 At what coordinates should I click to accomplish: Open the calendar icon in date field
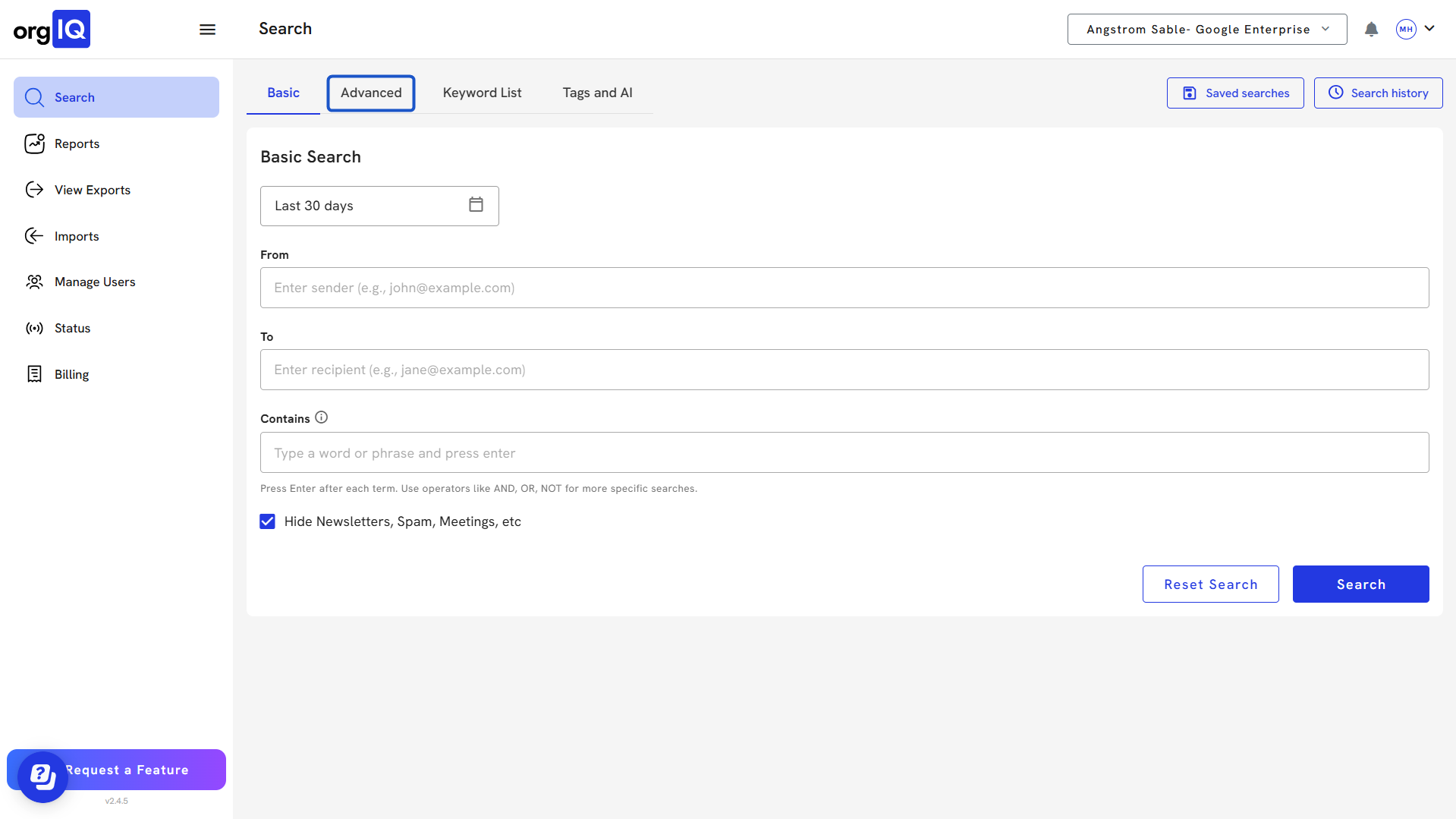click(476, 205)
